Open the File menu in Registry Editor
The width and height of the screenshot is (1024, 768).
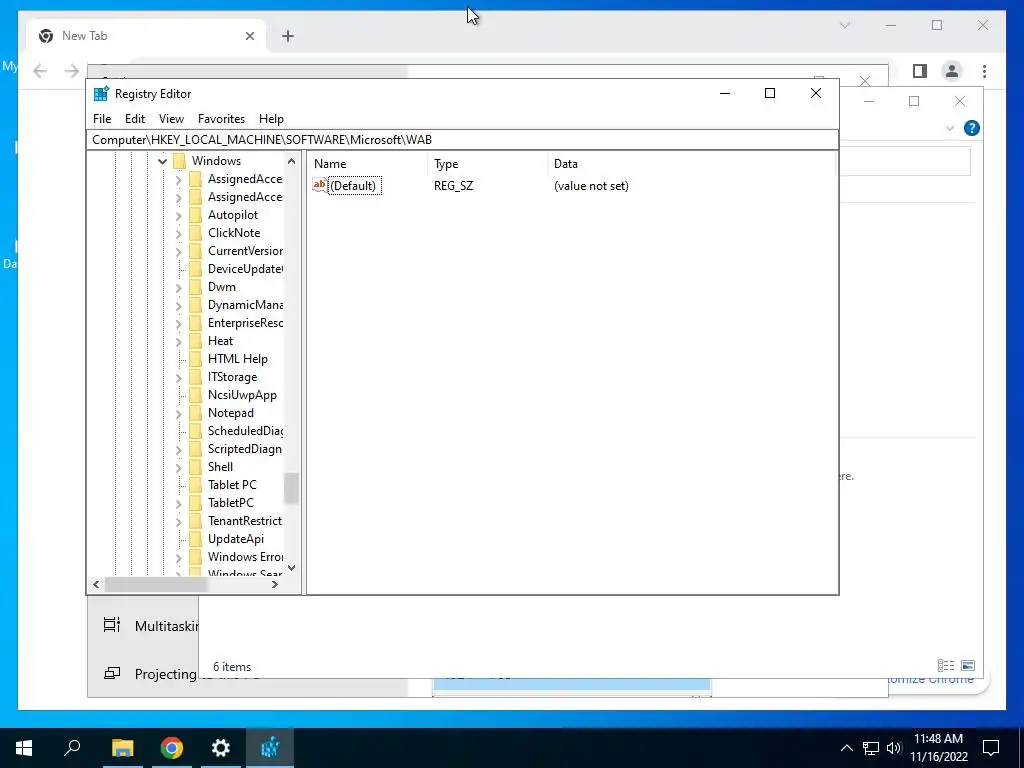pos(102,119)
